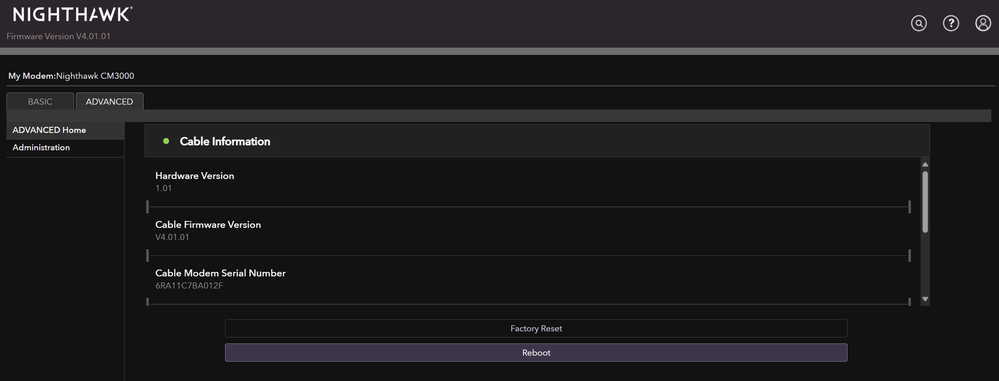Click the cable info scrollbar thumb
This screenshot has height=381, width=999.
pos(925,201)
